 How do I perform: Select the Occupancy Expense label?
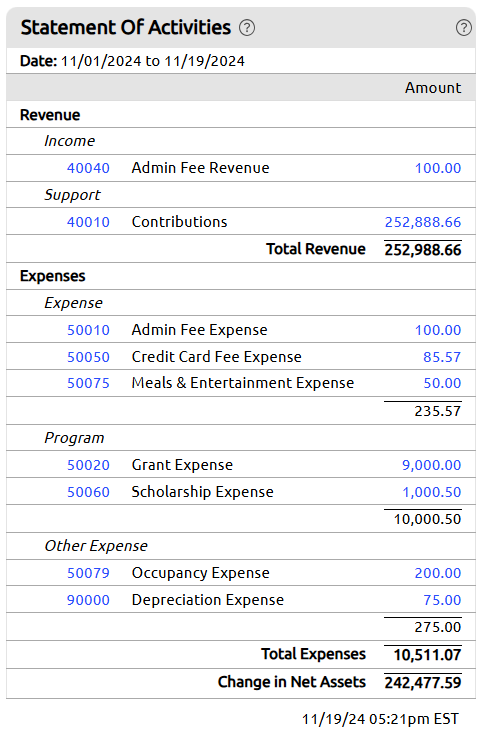[201, 573]
